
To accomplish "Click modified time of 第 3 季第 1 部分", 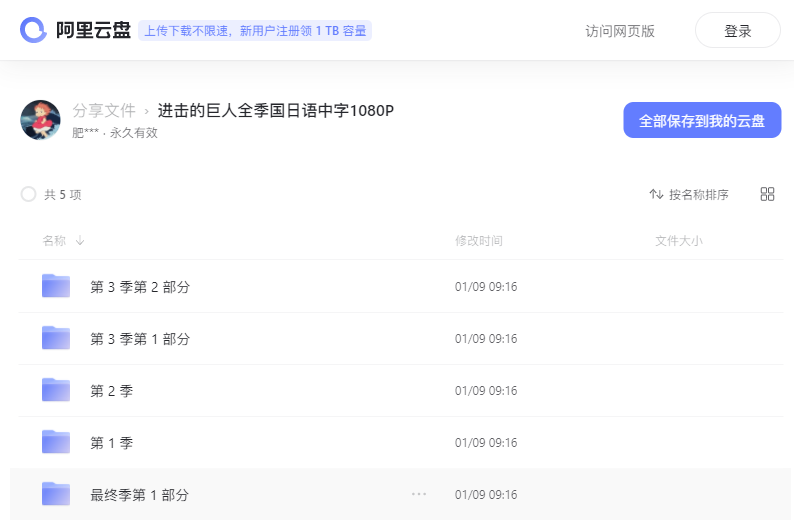I will coord(486,339).
